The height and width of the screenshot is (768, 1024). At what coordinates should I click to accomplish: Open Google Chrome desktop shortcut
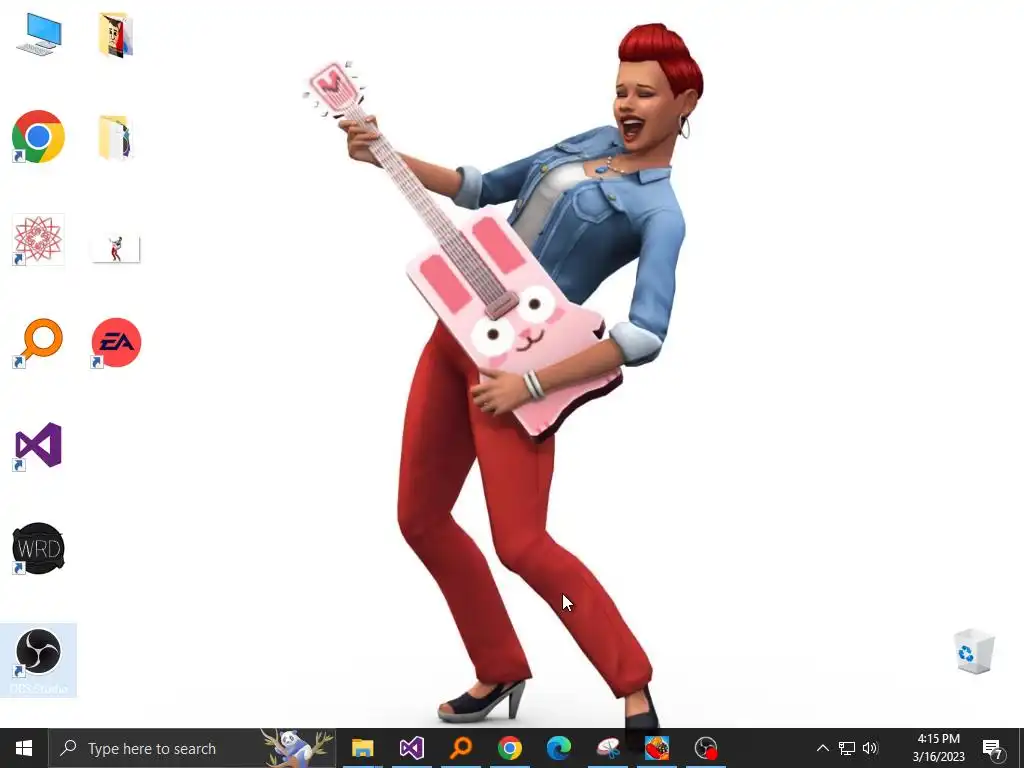tap(38, 136)
